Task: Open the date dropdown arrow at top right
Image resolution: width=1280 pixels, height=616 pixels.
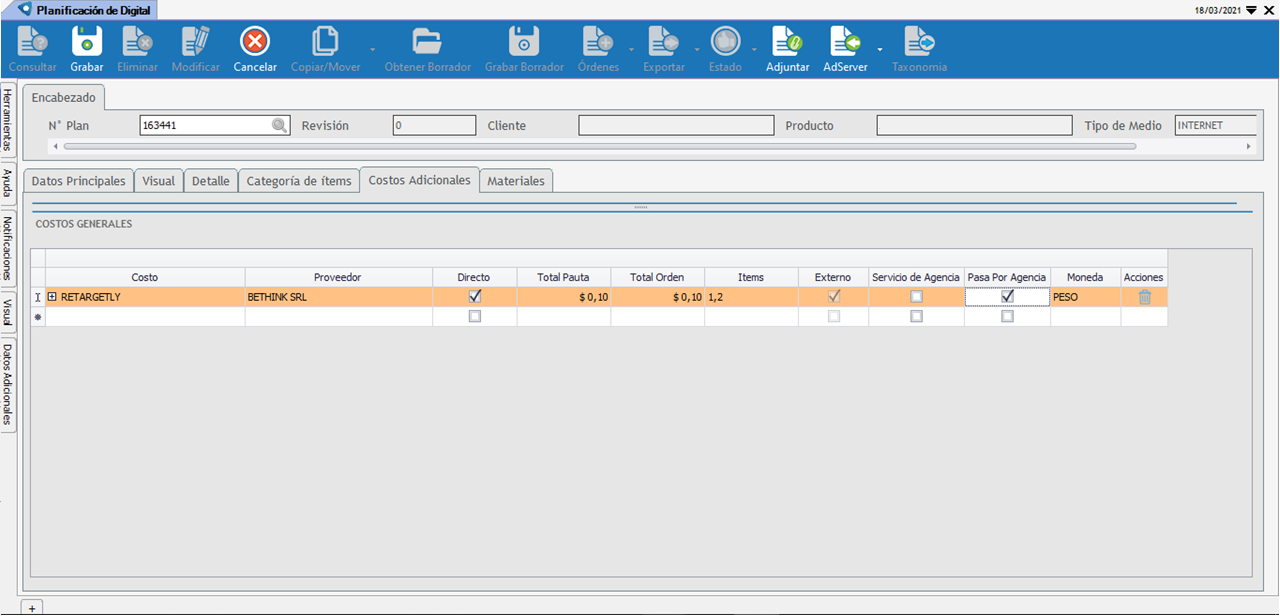Action: coord(1251,10)
